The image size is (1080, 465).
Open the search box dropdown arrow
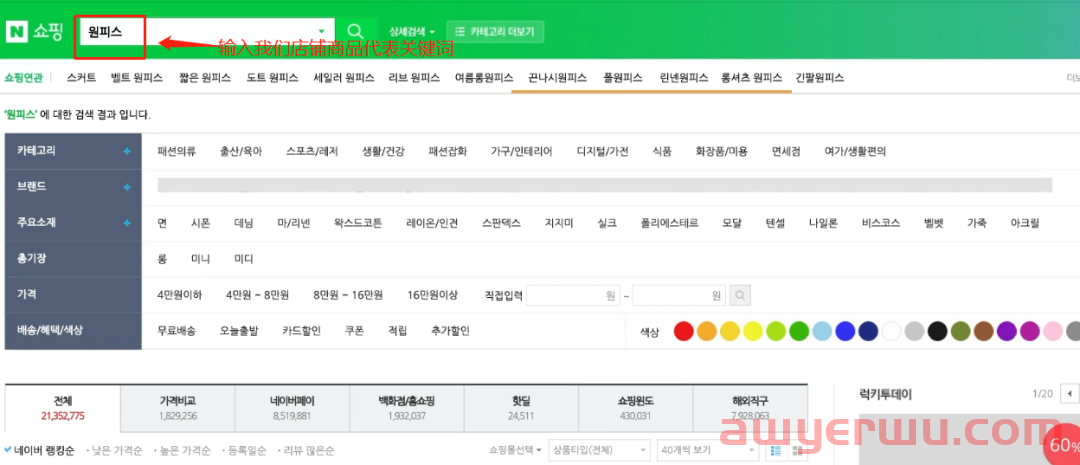click(321, 32)
